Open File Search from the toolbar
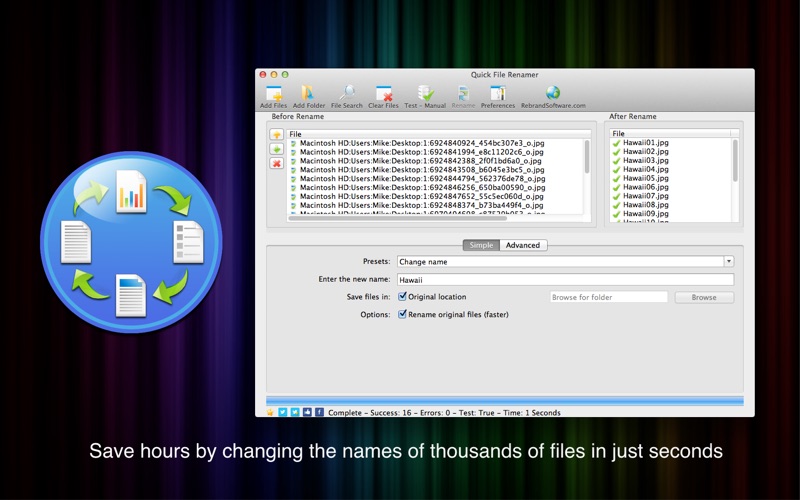The width and height of the screenshot is (800, 500). (347, 94)
